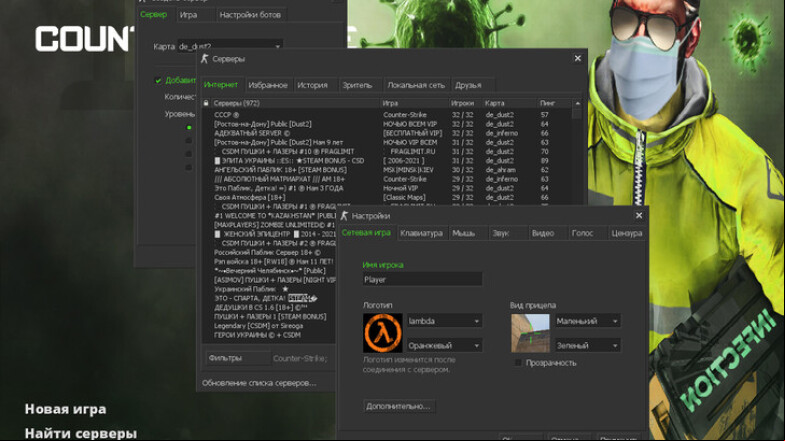Click the Фильтры button

coord(237,358)
